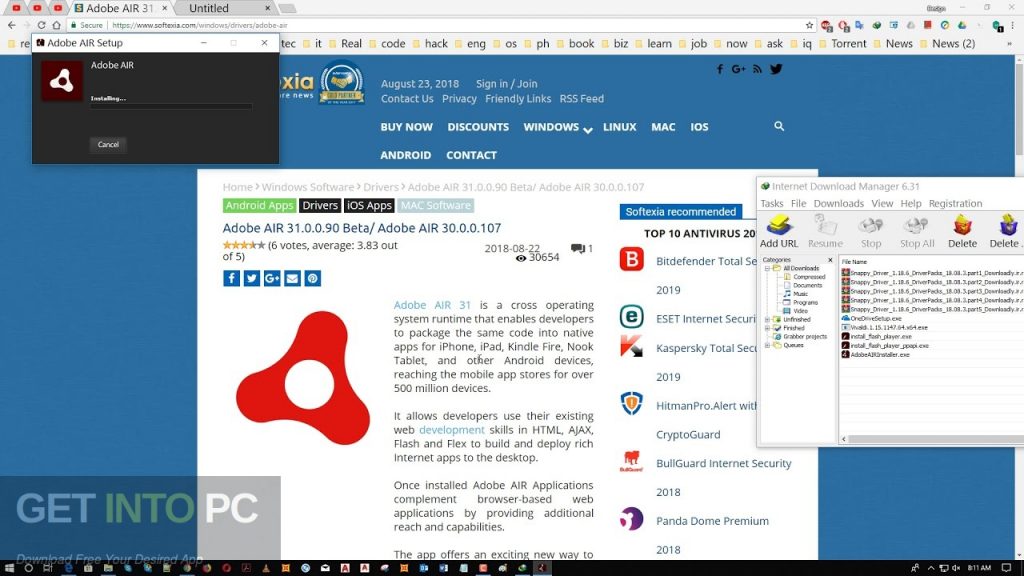Expand the Queues category in IDM
The height and width of the screenshot is (576, 1024).
pos(767,345)
